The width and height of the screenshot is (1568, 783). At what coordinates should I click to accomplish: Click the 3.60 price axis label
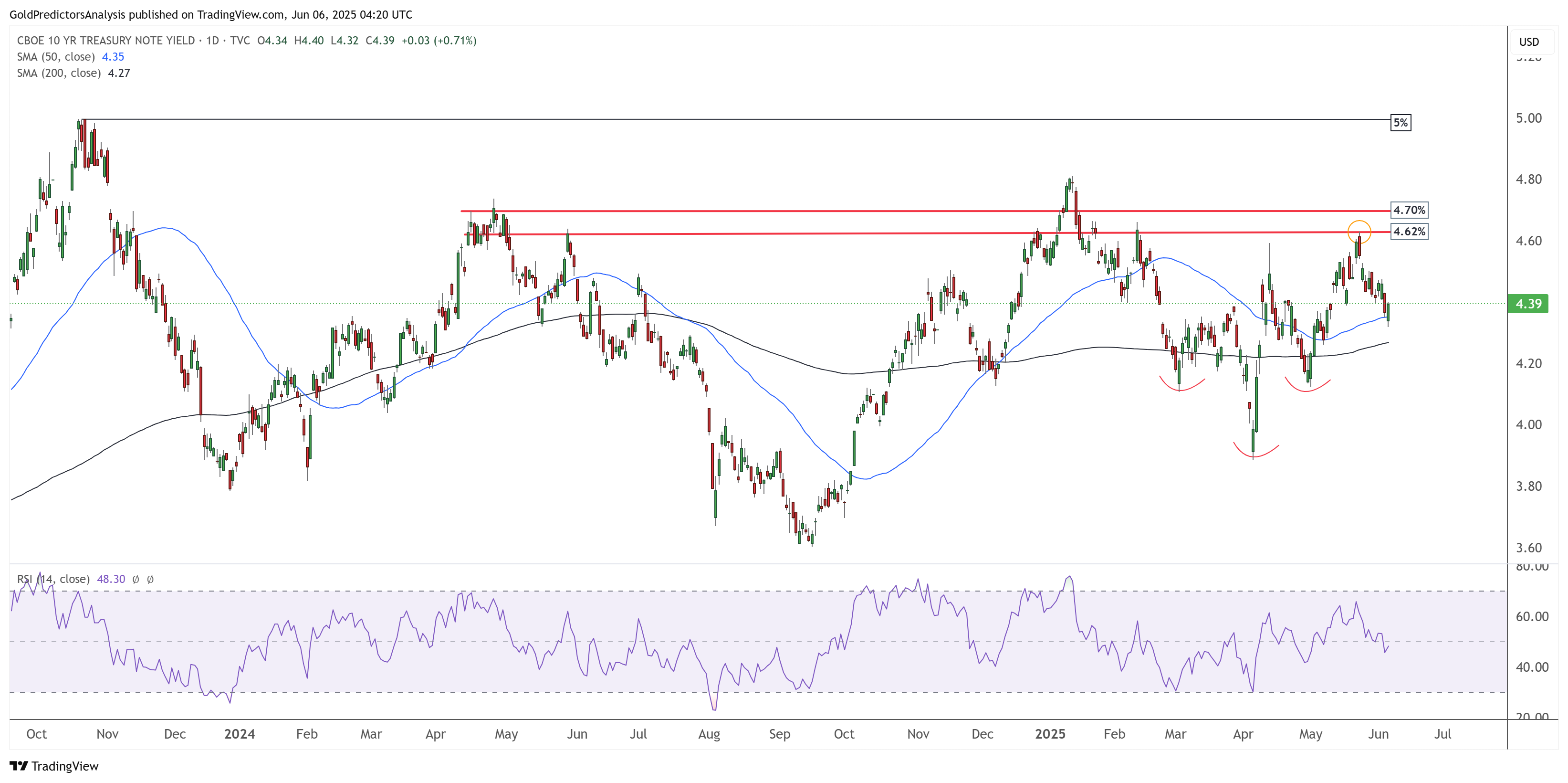point(1528,547)
